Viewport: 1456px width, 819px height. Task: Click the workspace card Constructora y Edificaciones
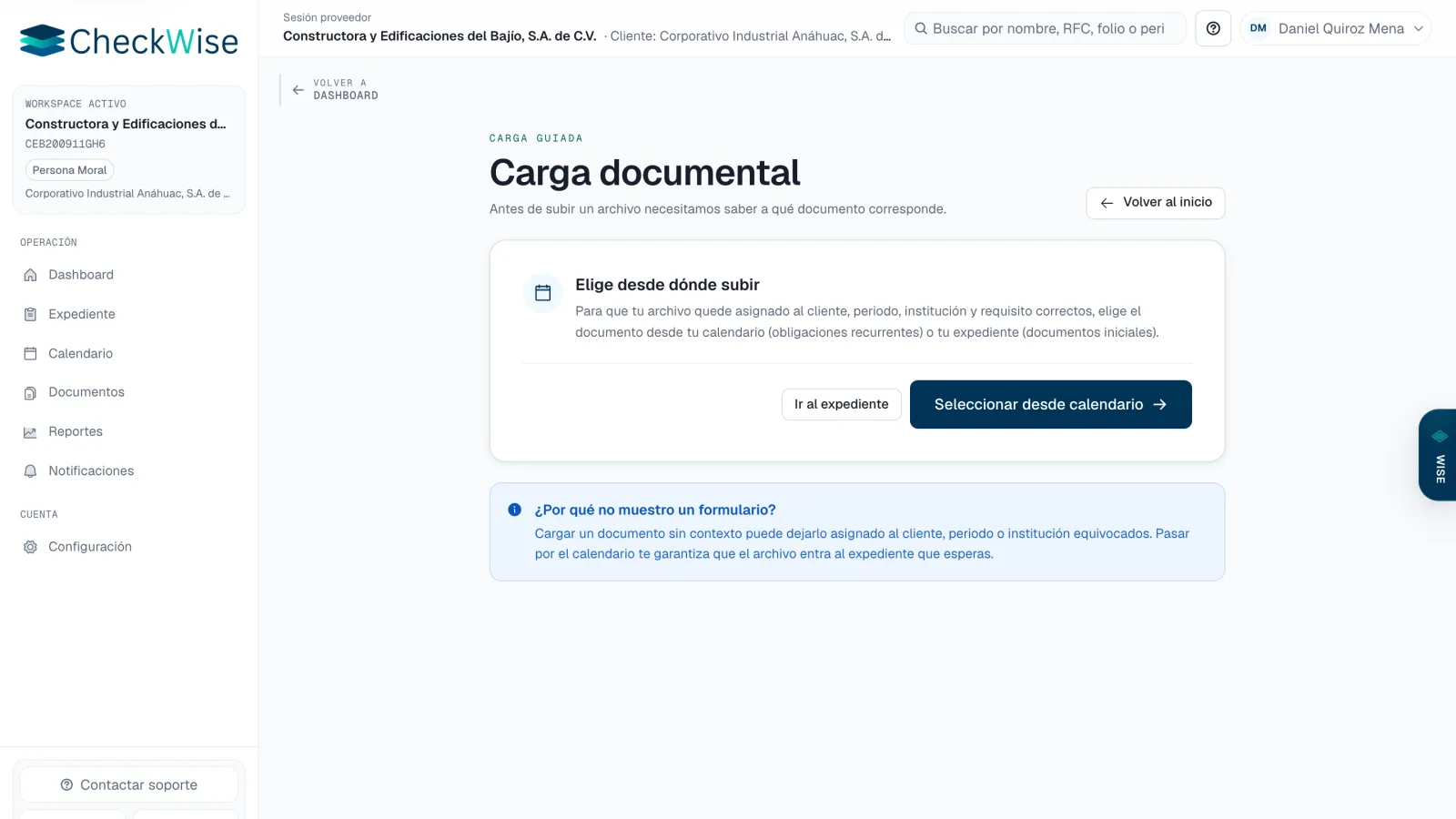[128, 150]
